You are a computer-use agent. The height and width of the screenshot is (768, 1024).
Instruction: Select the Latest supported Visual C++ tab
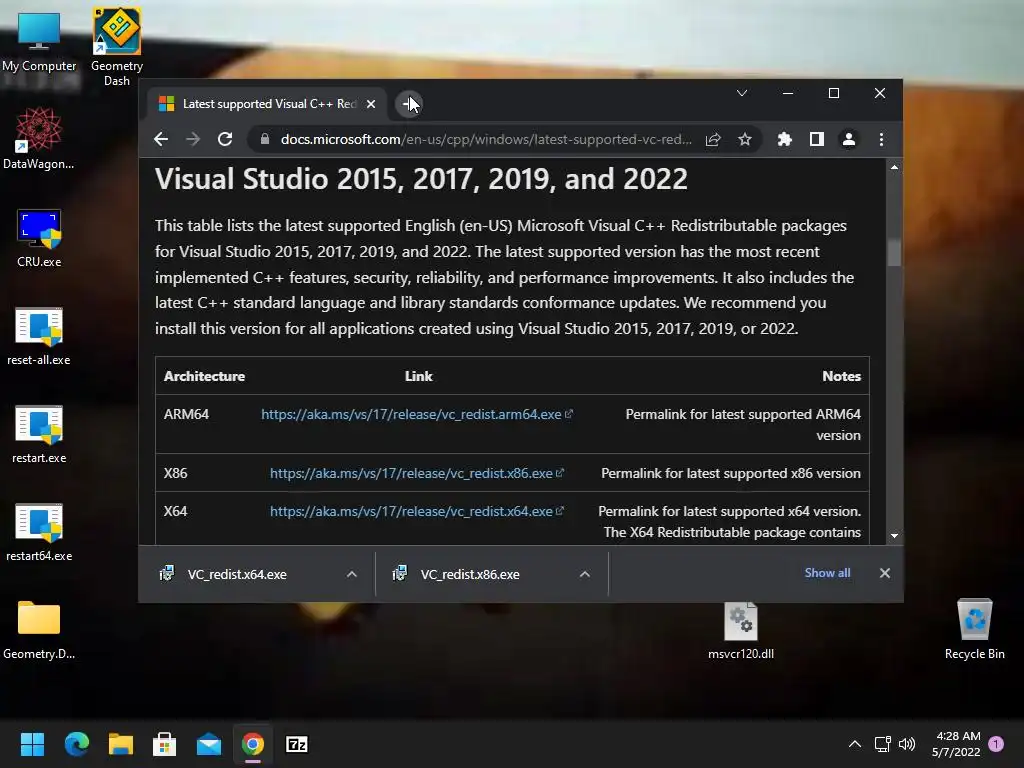click(x=267, y=104)
